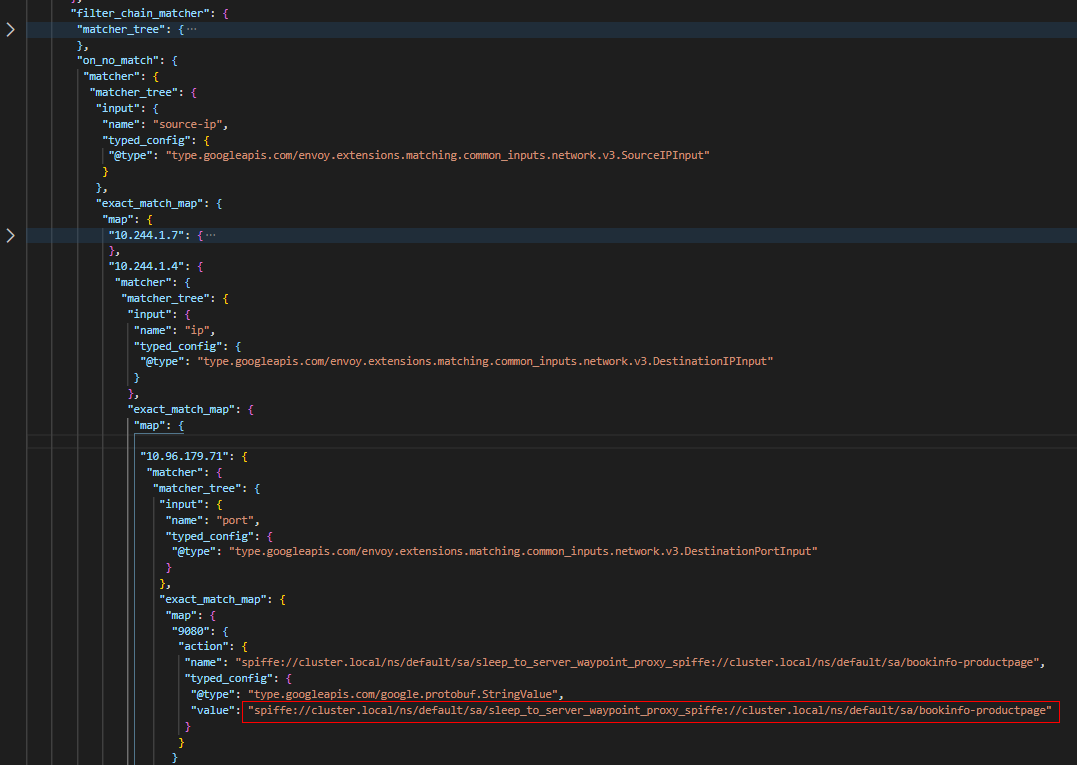Click the DestinationIPInput type URL string
The image size is (1077, 765).
pos(485,360)
